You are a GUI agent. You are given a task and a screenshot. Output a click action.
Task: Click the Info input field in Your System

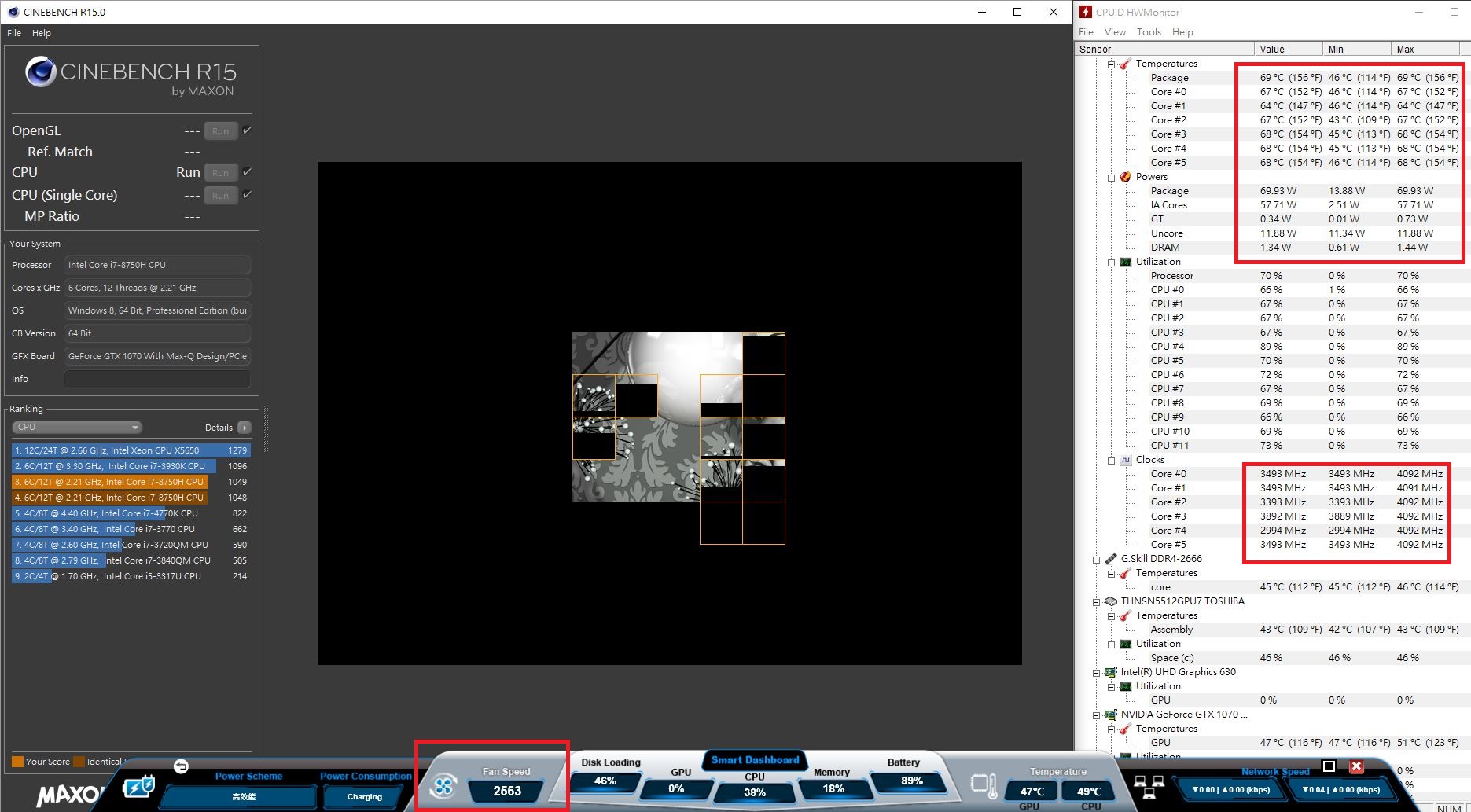[x=157, y=379]
